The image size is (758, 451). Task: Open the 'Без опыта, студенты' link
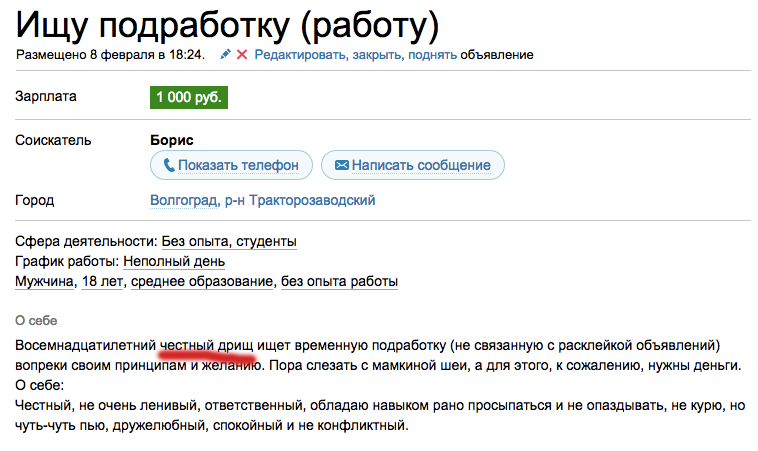pyautogui.click(x=229, y=241)
